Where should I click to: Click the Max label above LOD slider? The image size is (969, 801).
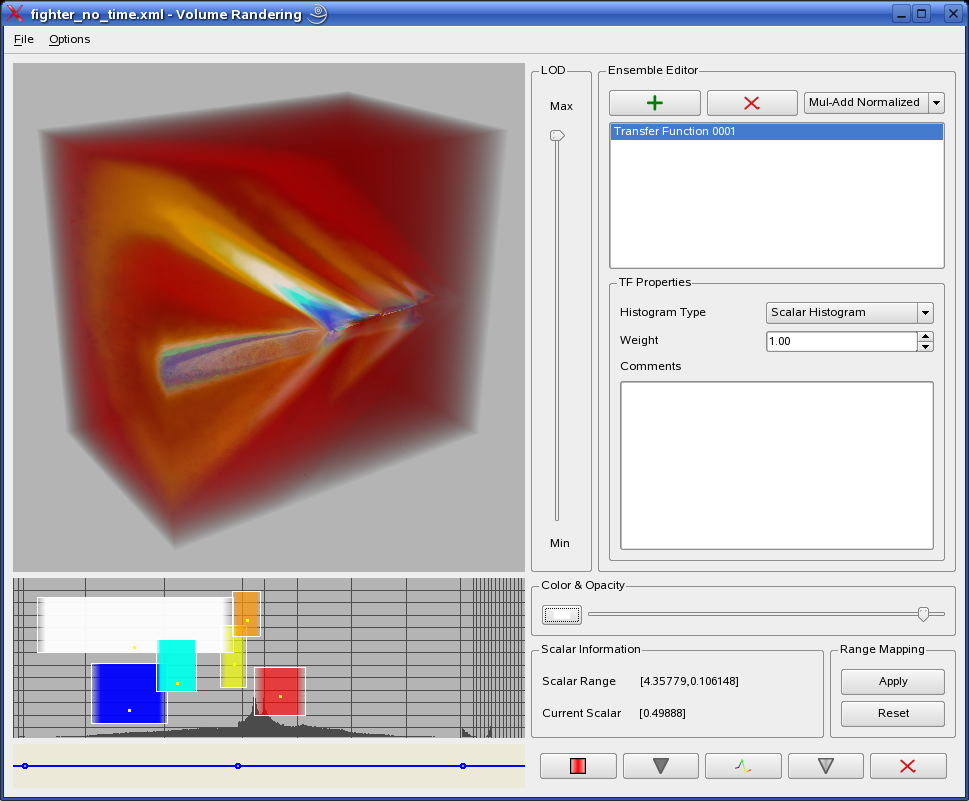[x=561, y=106]
